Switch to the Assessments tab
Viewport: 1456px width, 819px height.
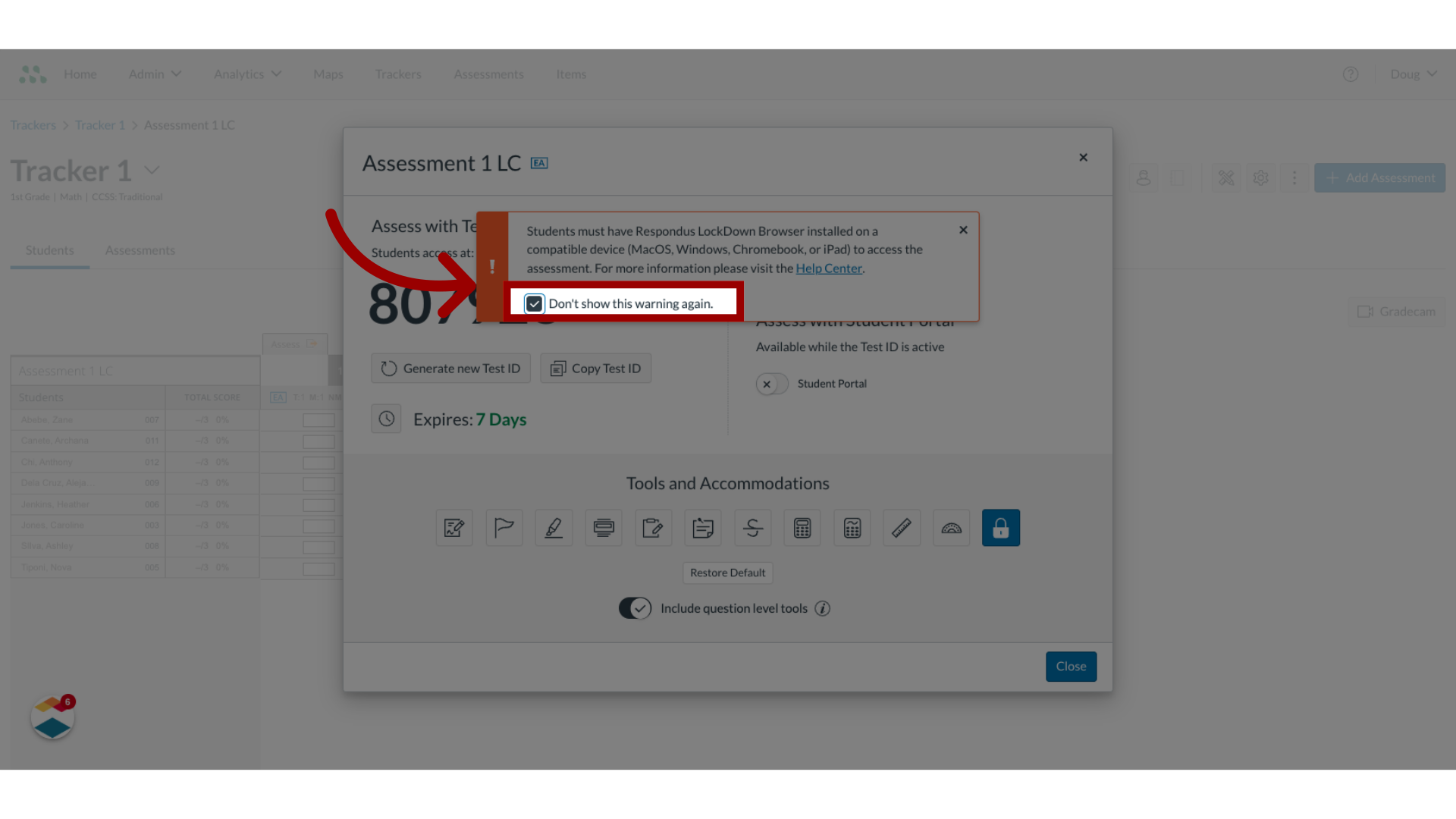click(140, 249)
